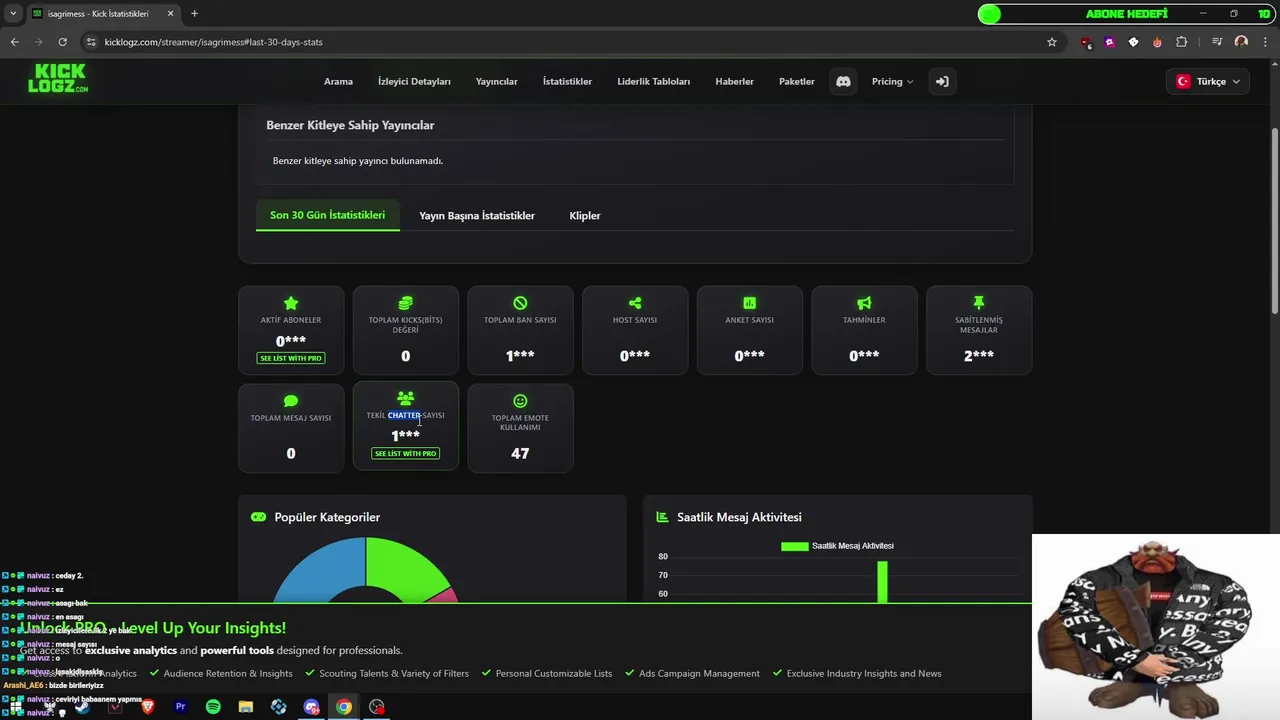Viewport: 1280px width, 720px height.
Task: Select the isagrimess Kick İstatistikleri browser tab
Action: click(103, 14)
